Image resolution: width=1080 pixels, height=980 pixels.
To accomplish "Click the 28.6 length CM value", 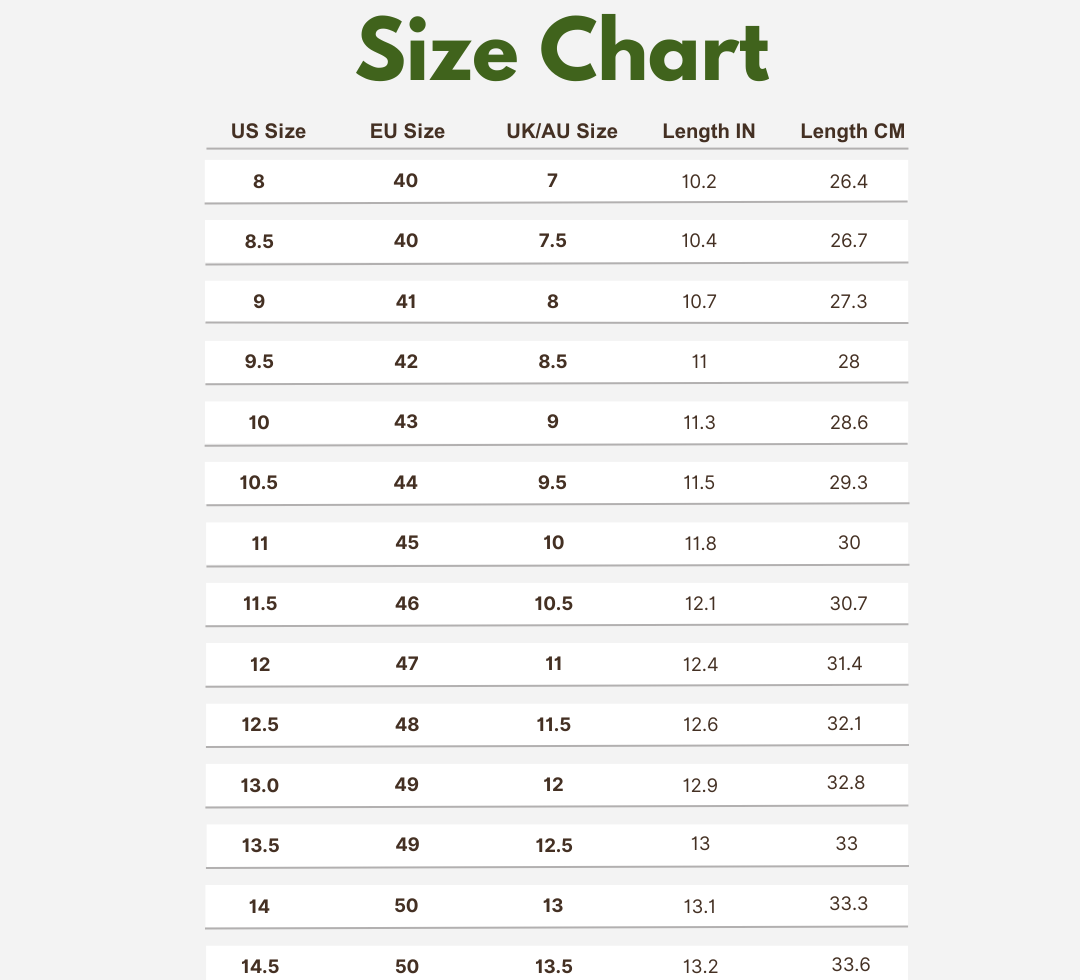I will tap(848, 422).
